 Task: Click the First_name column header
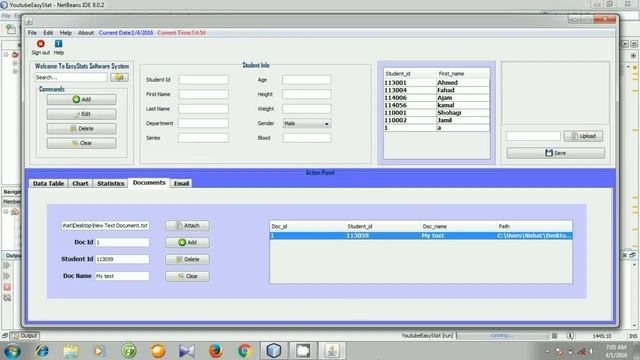tap(463, 73)
